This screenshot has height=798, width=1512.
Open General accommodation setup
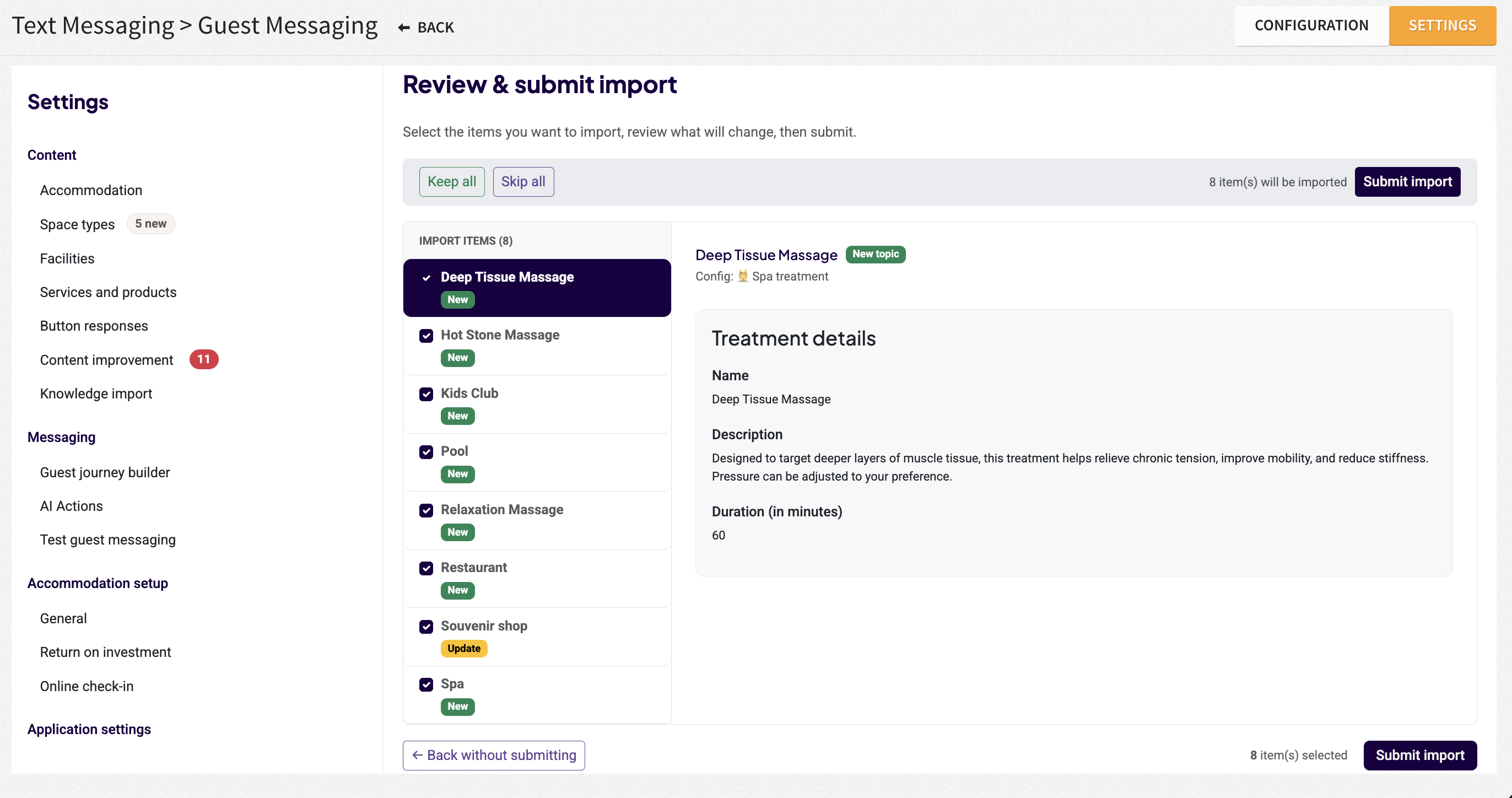pos(63,618)
